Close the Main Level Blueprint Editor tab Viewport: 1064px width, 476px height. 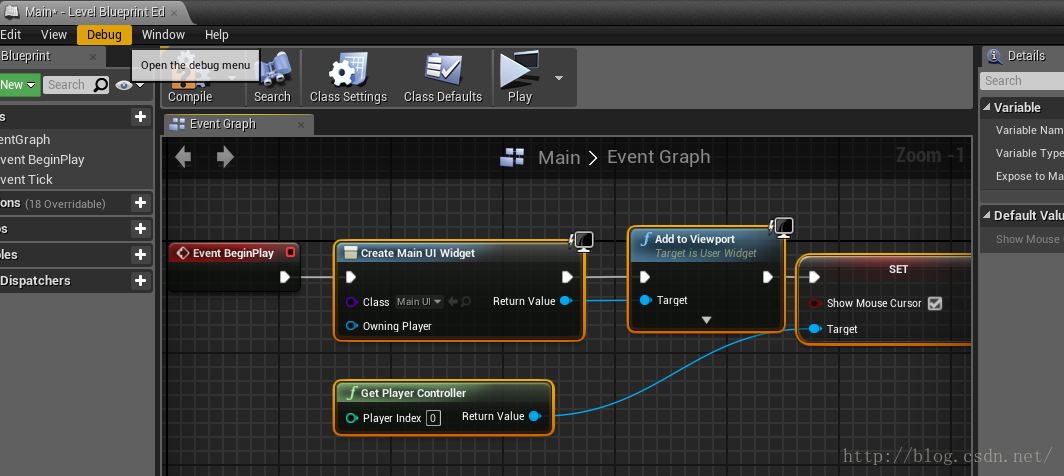[174, 12]
